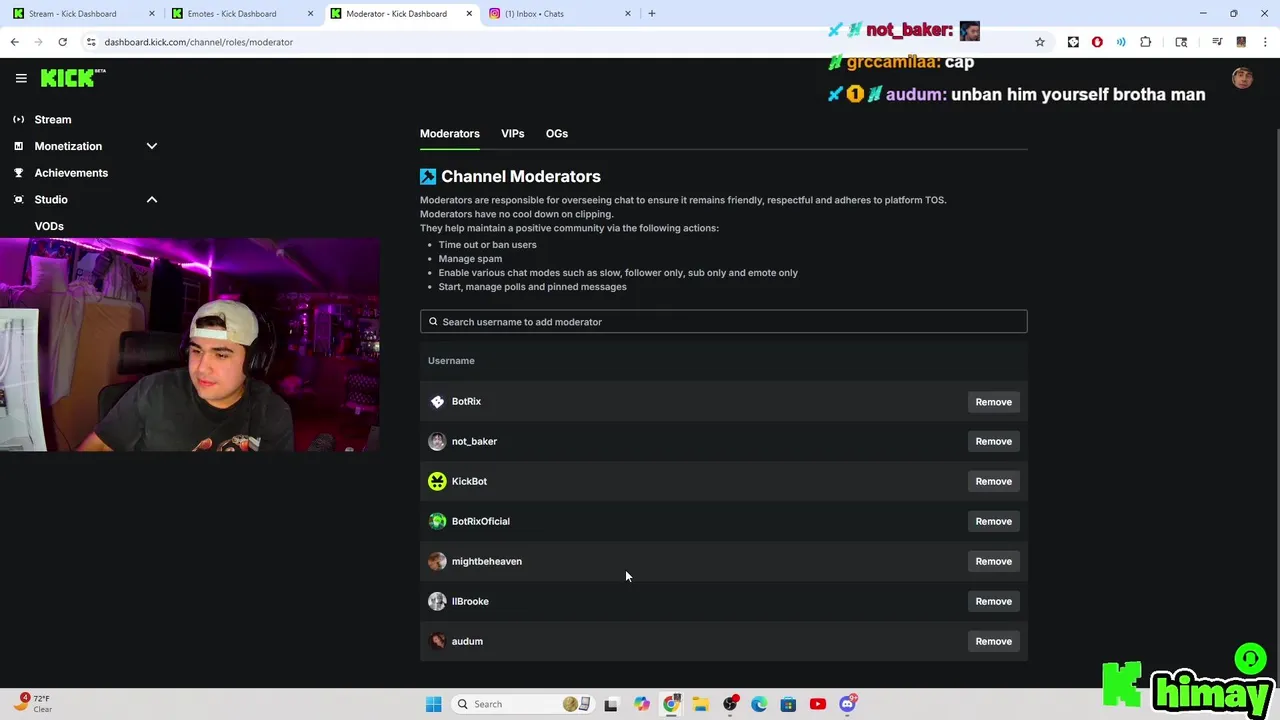Remove BotRixOficial as moderator
This screenshot has height=720, width=1280.
[994, 521]
